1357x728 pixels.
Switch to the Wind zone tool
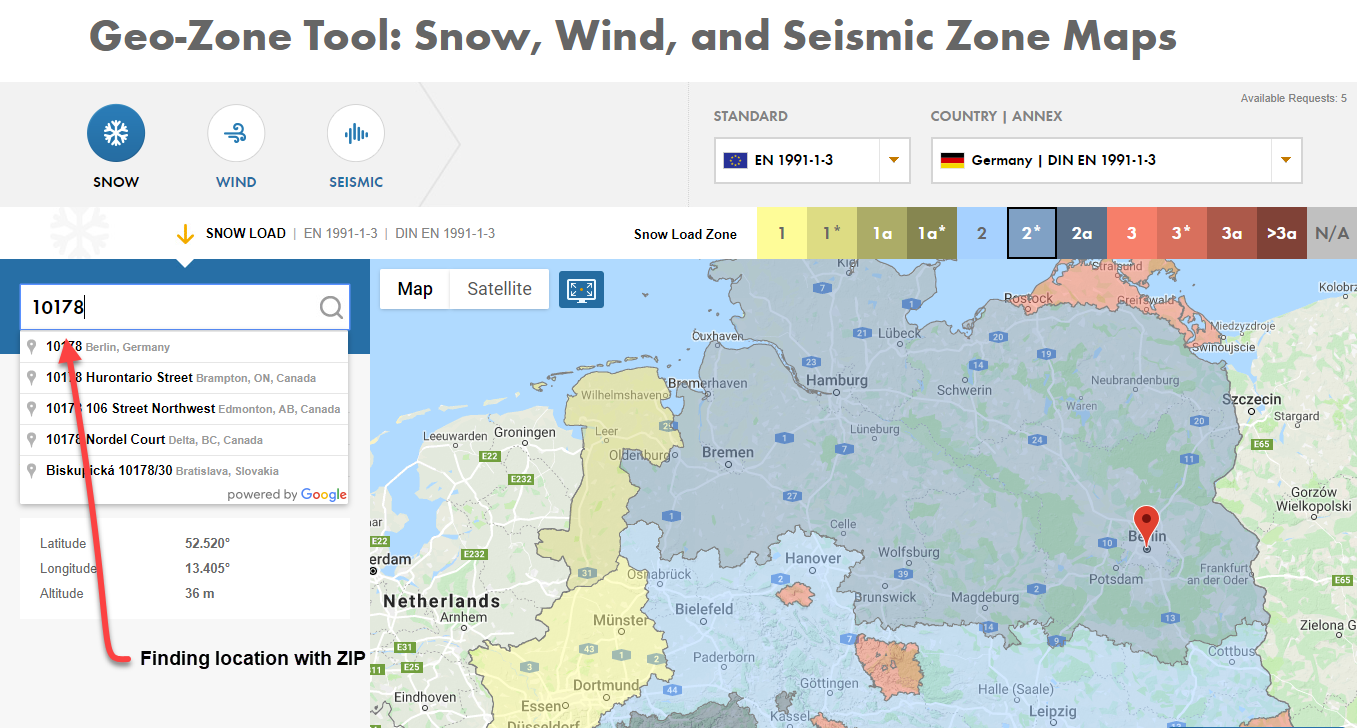point(236,132)
